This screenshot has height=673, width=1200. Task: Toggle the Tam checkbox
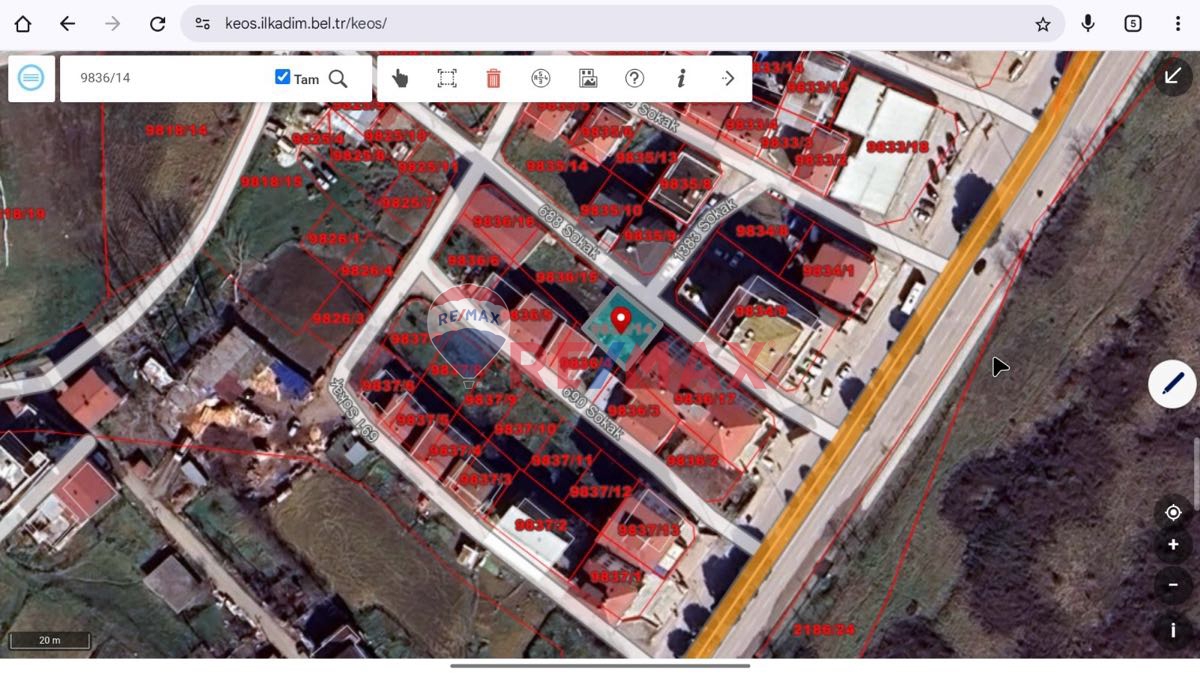282,77
